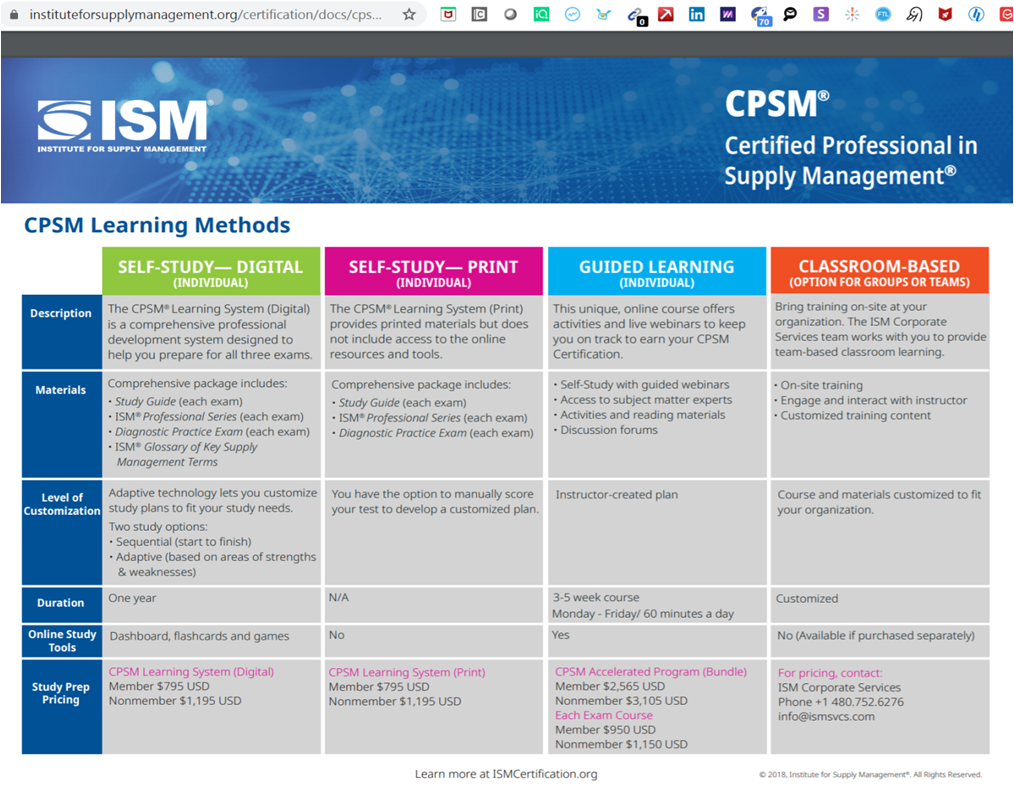Click the outlined bird extension icon

tap(914, 14)
